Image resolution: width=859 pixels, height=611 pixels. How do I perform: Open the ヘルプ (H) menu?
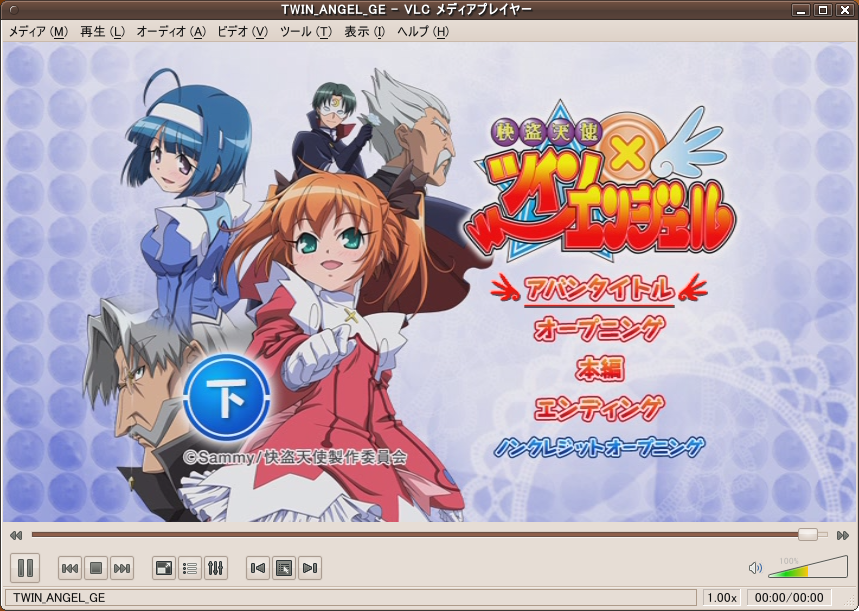coord(423,32)
